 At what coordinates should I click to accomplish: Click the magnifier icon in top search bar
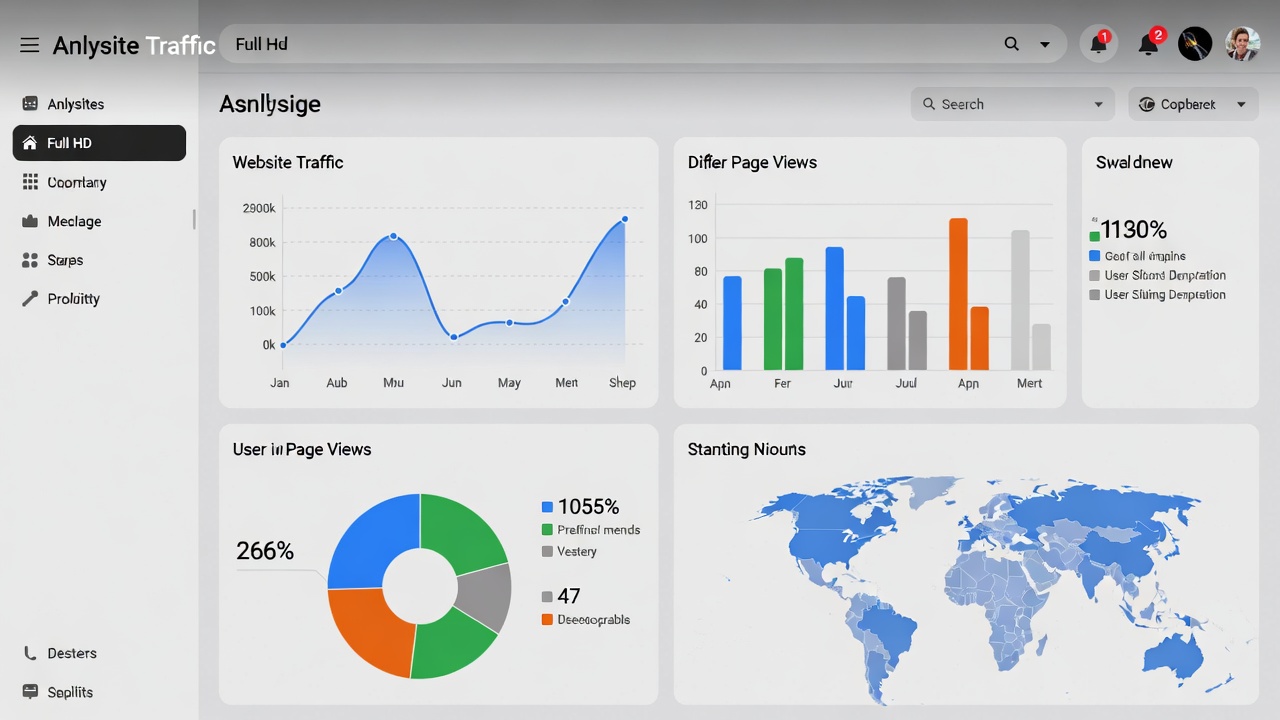point(1011,44)
